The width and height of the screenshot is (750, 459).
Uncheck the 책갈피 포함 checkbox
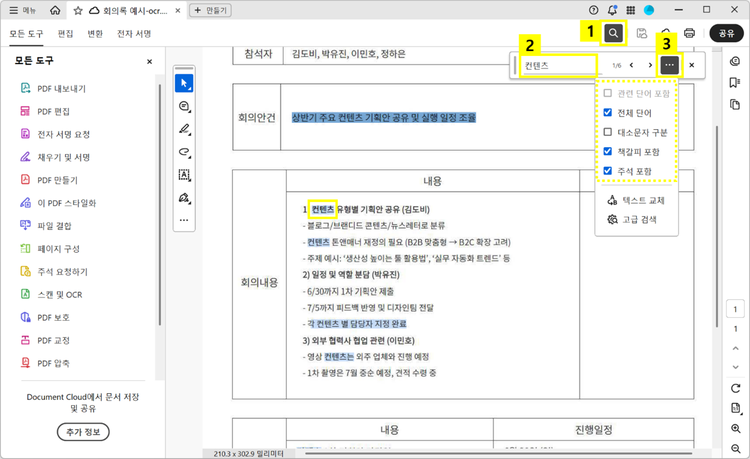[x=607, y=152]
